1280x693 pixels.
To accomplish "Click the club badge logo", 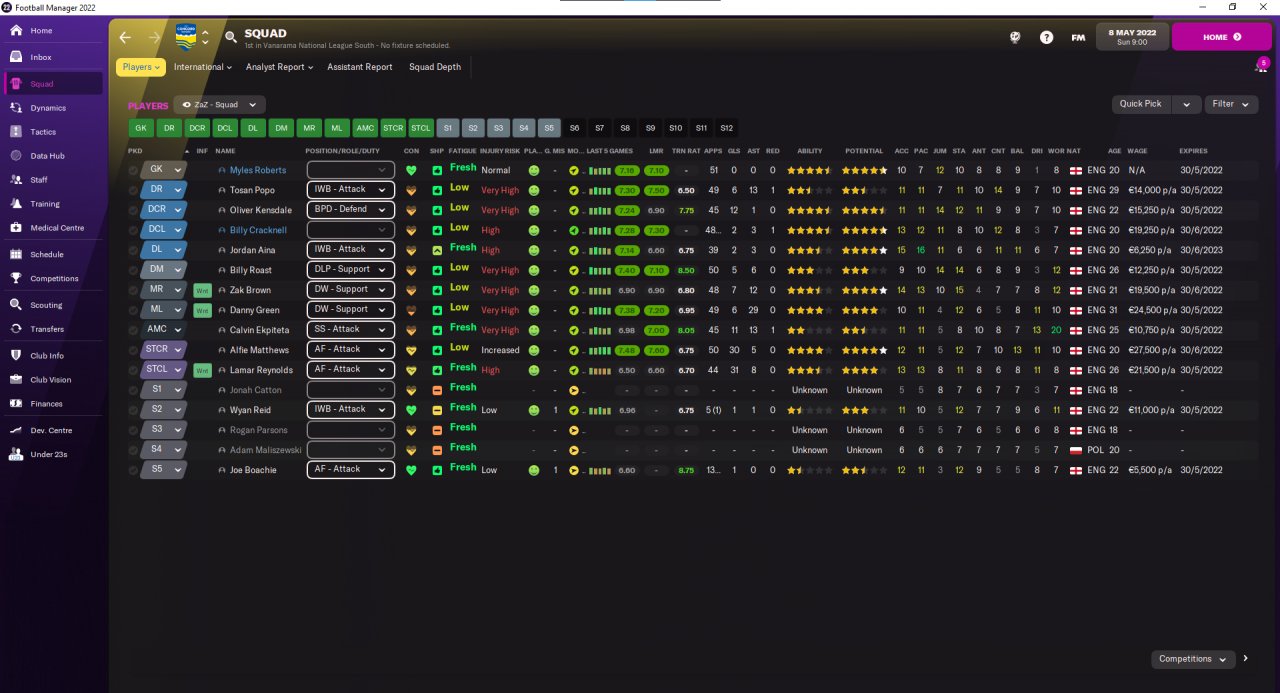I will [186, 37].
